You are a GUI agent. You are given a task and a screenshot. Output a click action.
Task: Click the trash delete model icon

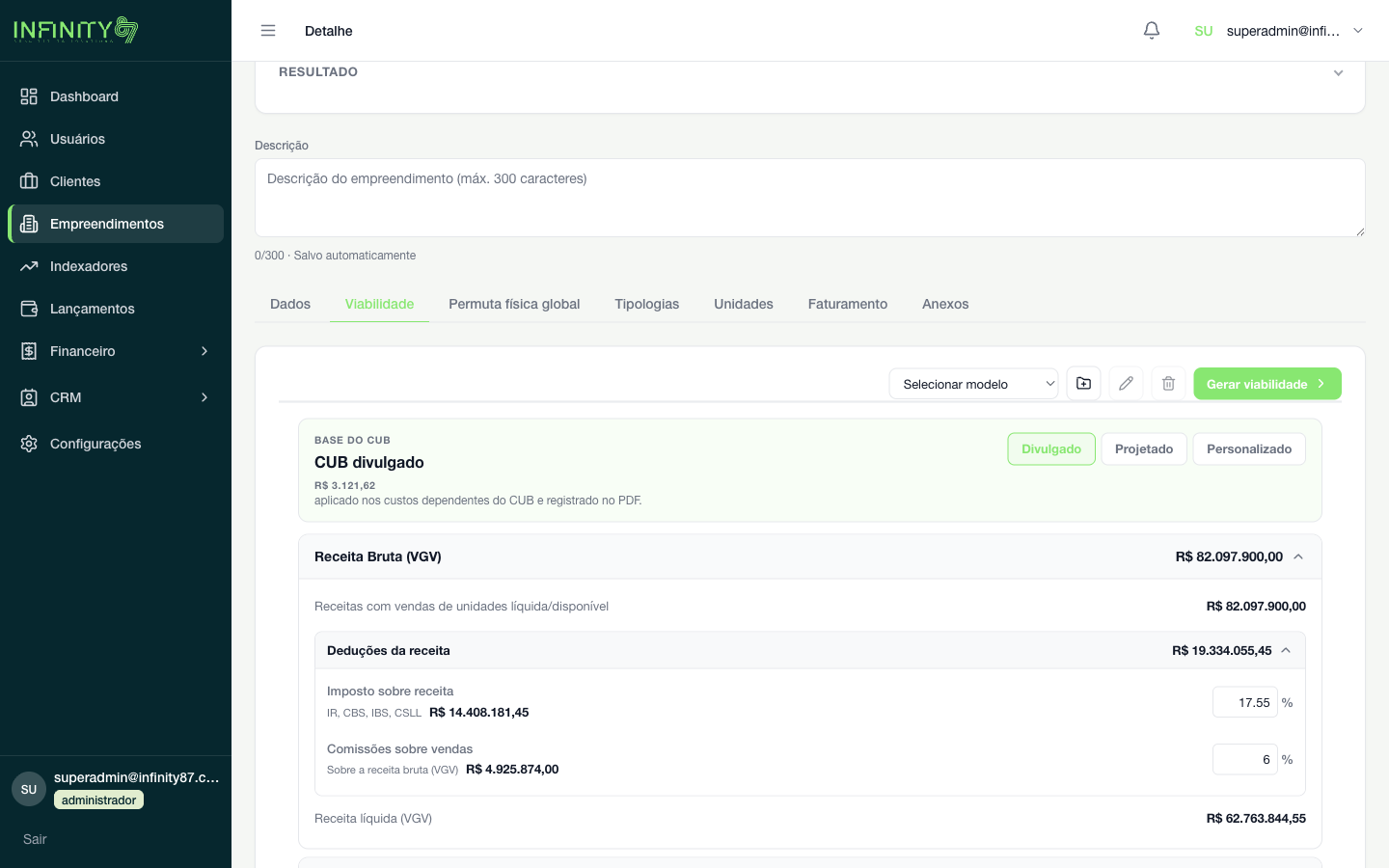[1169, 384]
